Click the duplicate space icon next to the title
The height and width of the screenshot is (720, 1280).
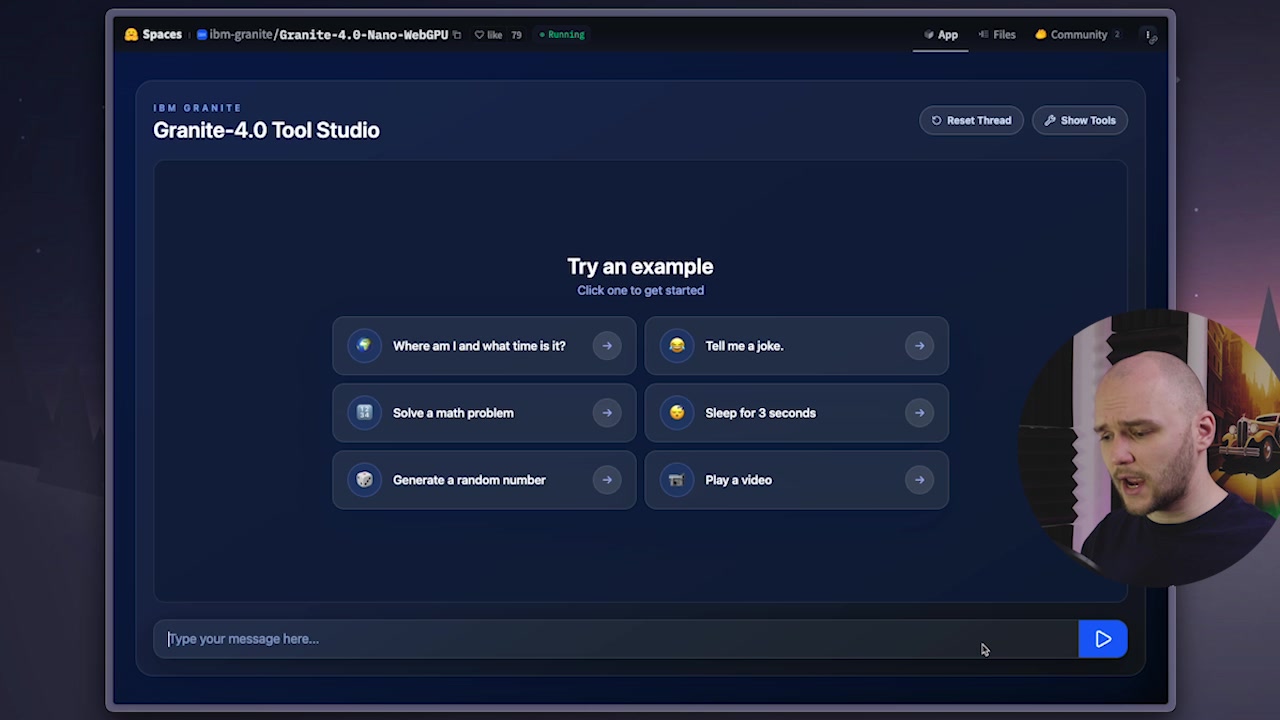pyautogui.click(x=457, y=34)
